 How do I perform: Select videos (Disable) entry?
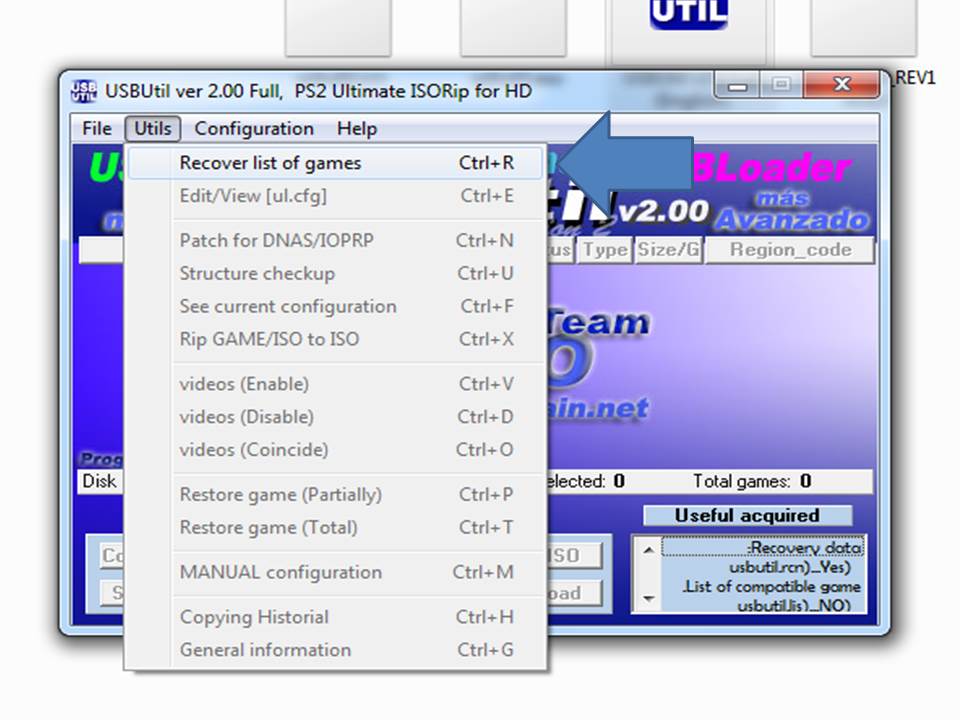pyautogui.click(x=335, y=417)
